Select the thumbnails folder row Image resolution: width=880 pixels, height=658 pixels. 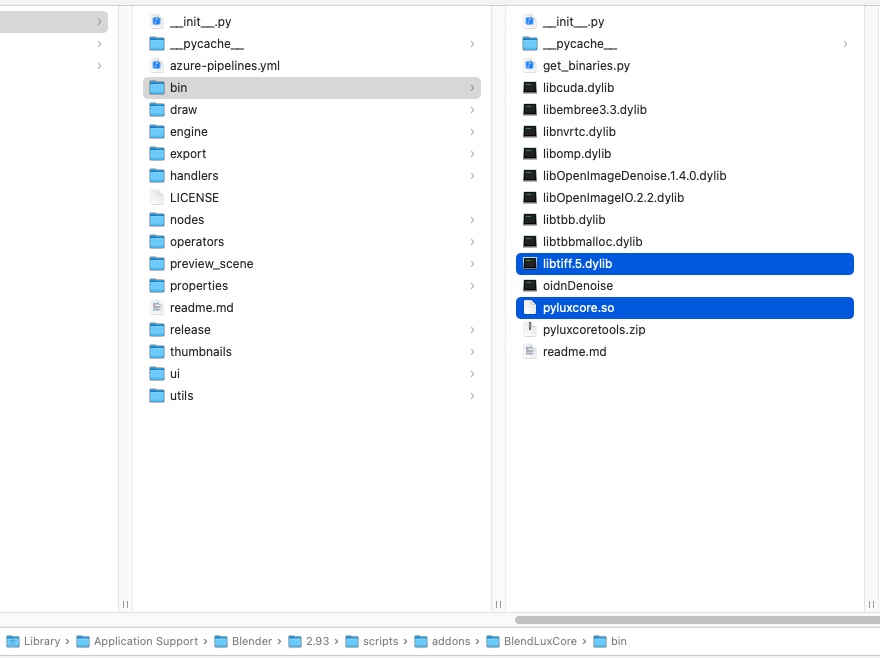[x=200, y=352]
